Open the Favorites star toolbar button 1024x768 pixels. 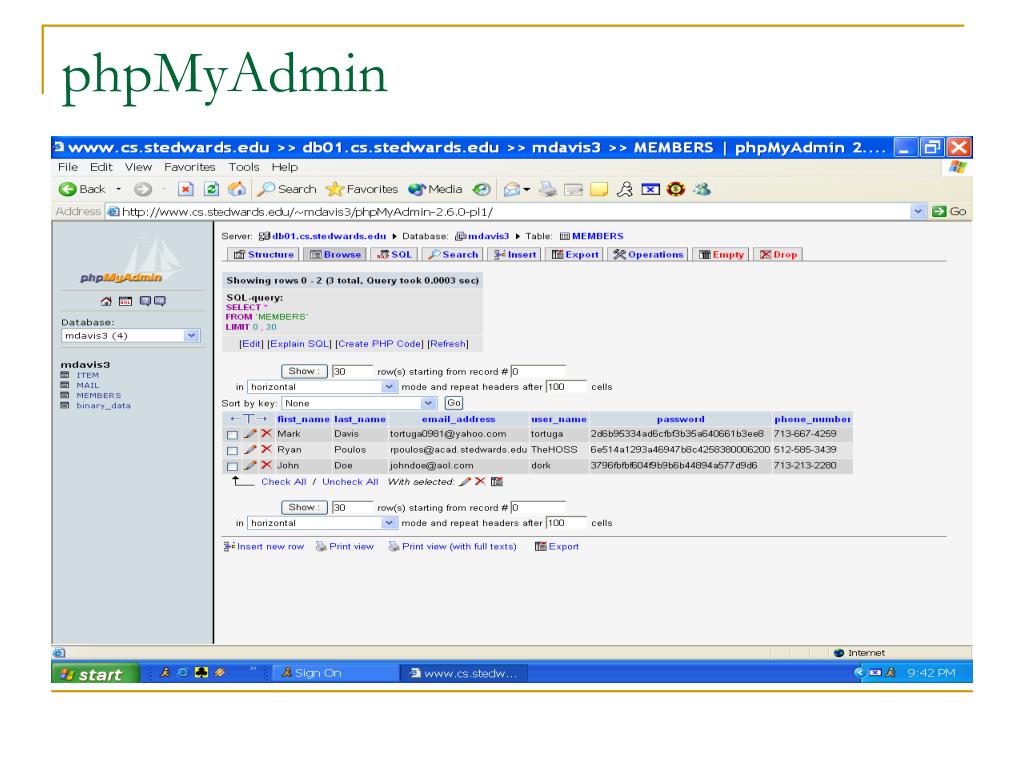[362, 189]
